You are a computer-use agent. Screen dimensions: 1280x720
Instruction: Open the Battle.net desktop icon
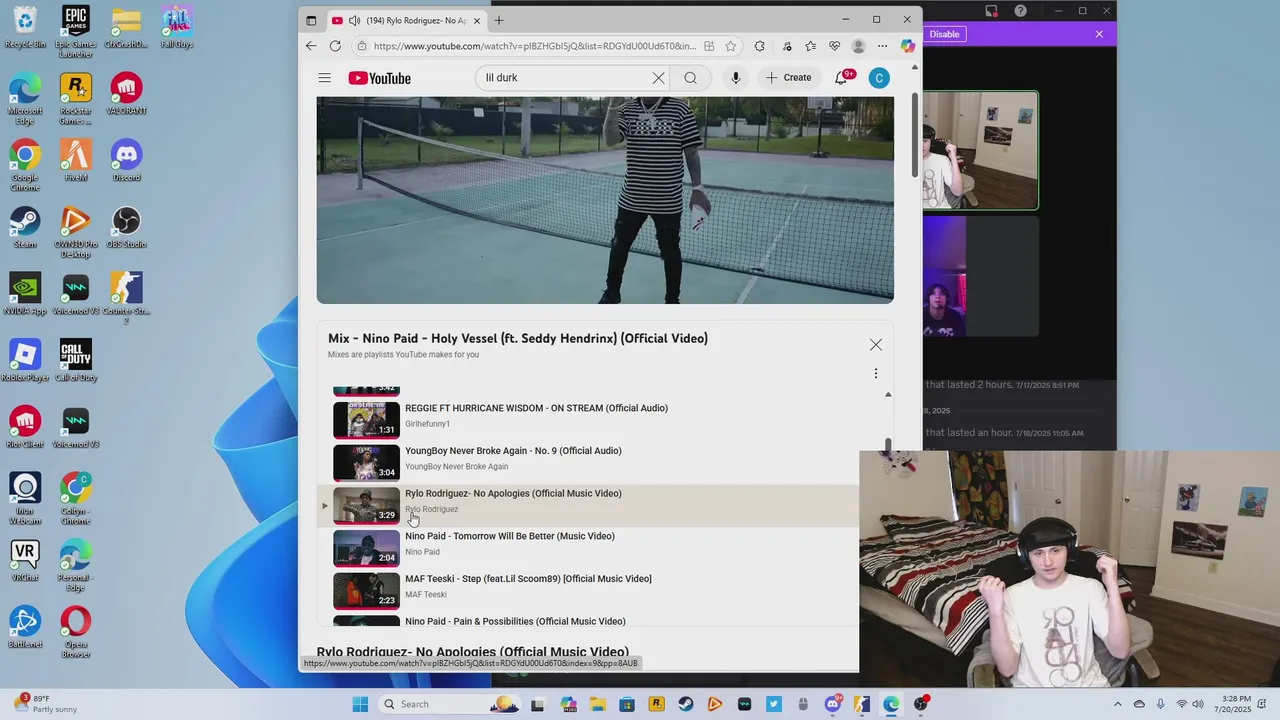point(25,627)
